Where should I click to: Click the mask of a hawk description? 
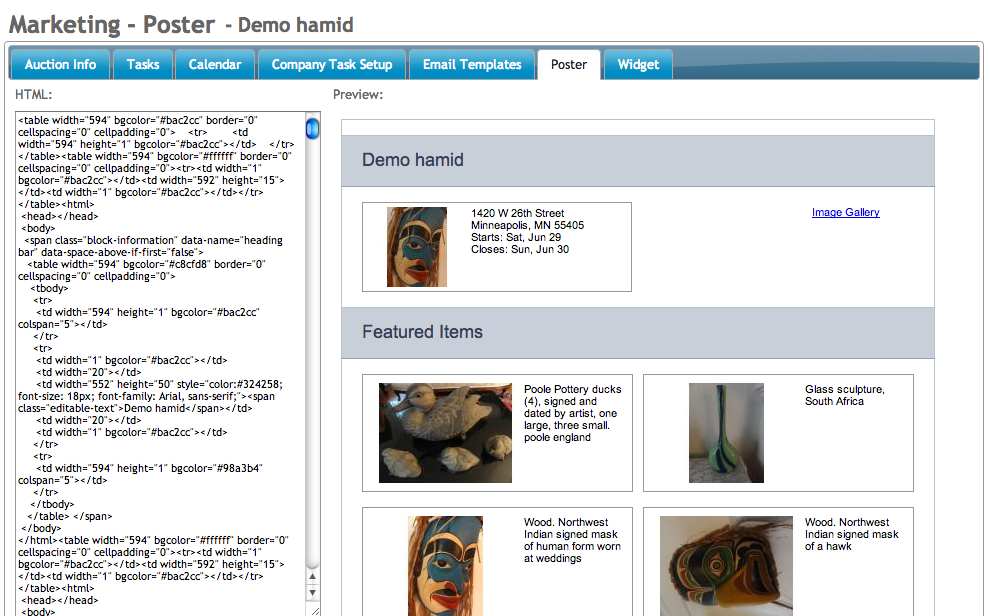[x=852, y=534]
